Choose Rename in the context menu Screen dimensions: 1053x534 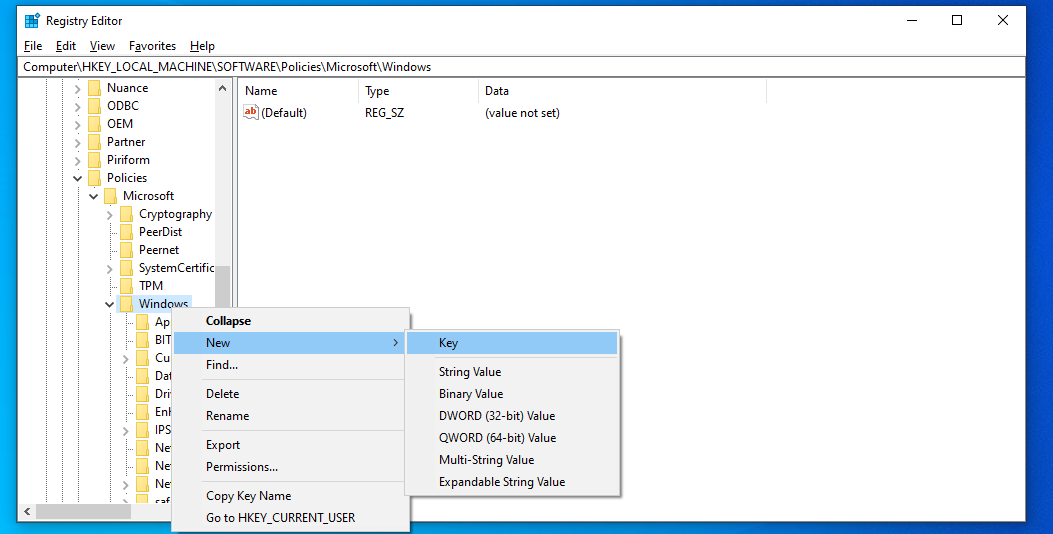click(x=291, y=416)
